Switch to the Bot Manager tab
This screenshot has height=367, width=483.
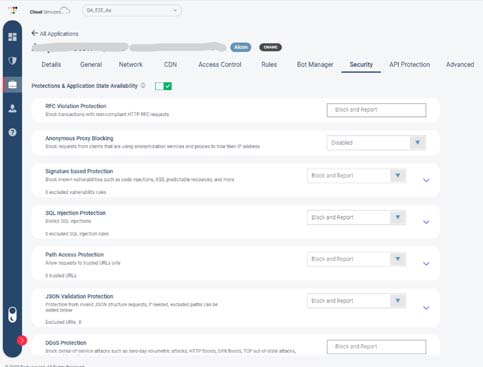(315, 64)
